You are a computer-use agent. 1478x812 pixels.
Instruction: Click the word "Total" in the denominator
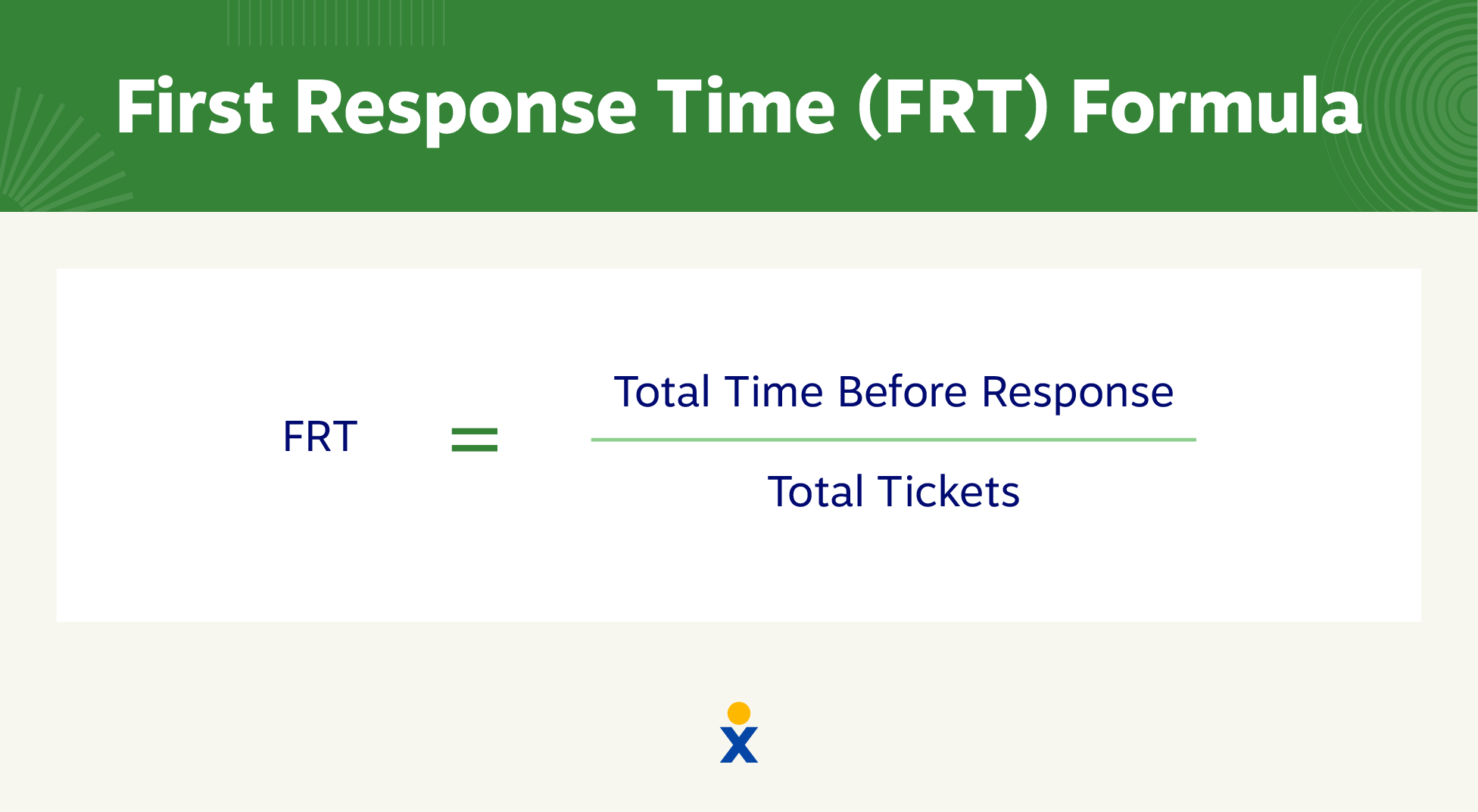point(816,492)
